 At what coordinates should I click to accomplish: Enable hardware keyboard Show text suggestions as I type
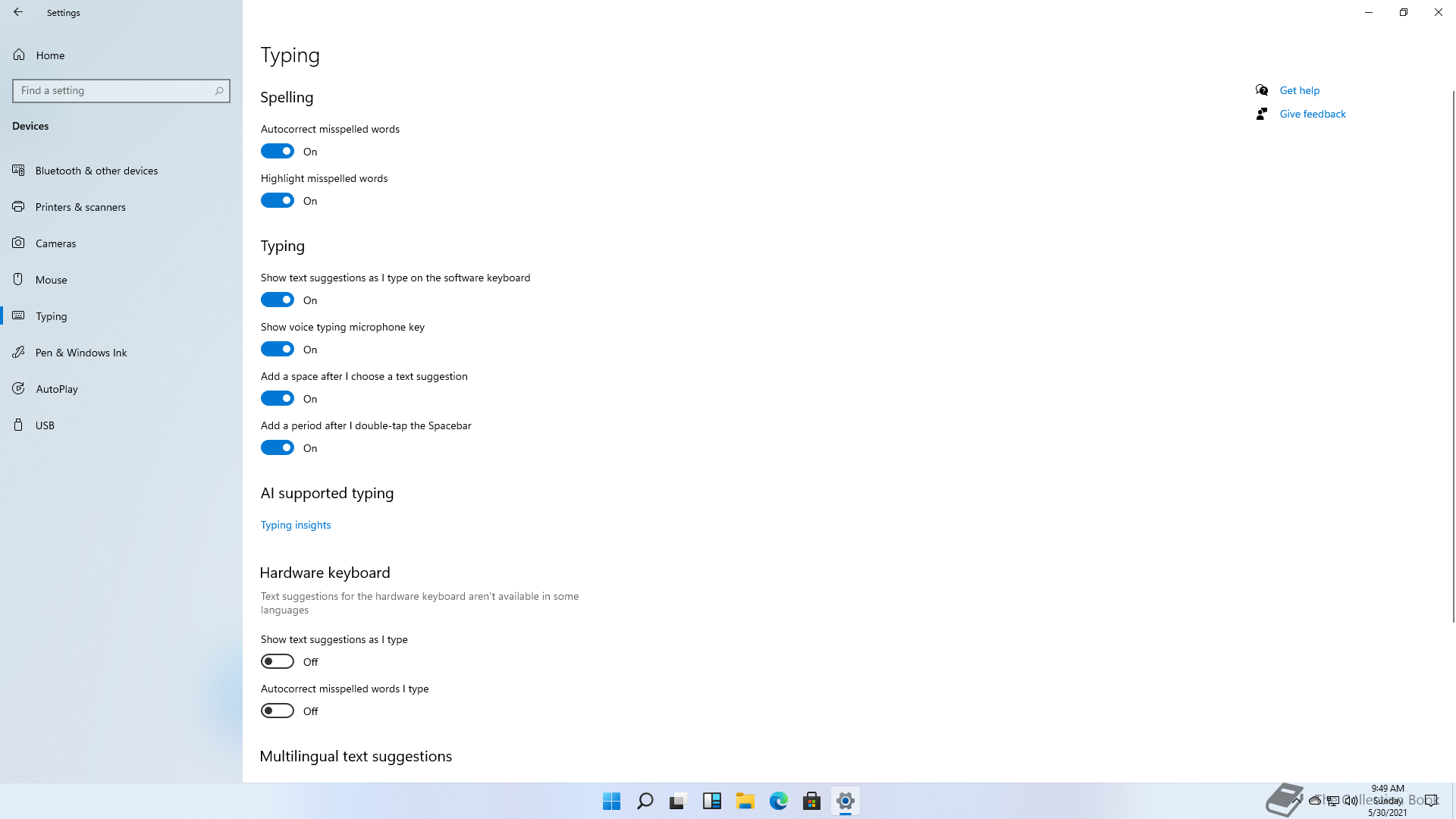(x=278, y=661)
